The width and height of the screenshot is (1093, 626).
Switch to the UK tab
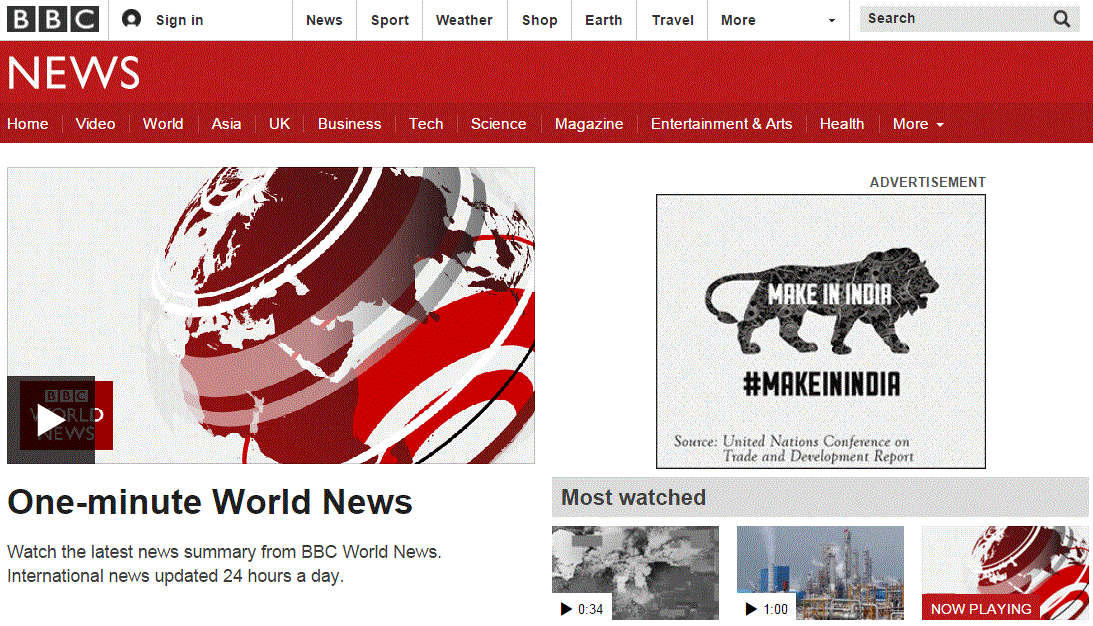point(280,124)
